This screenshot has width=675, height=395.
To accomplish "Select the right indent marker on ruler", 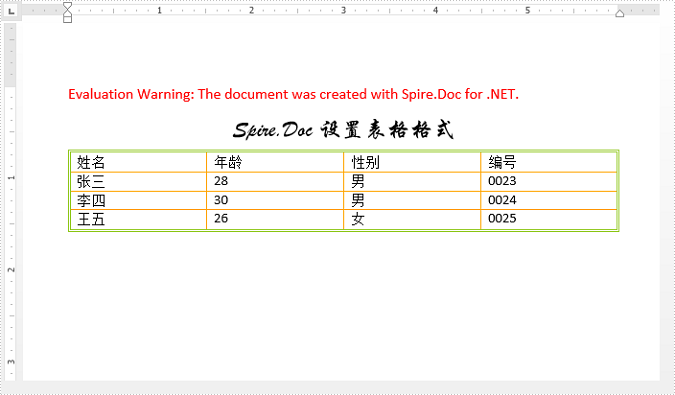I will [619, 13].
